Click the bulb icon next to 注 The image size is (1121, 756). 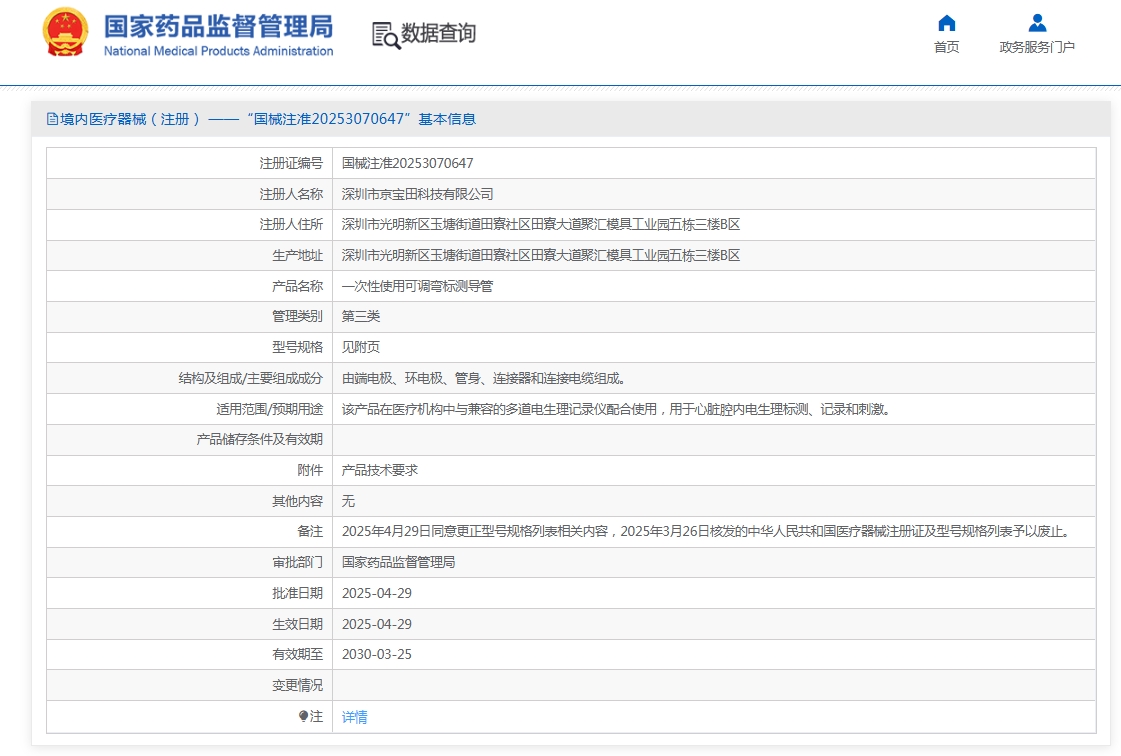click(x=303, y=716)
